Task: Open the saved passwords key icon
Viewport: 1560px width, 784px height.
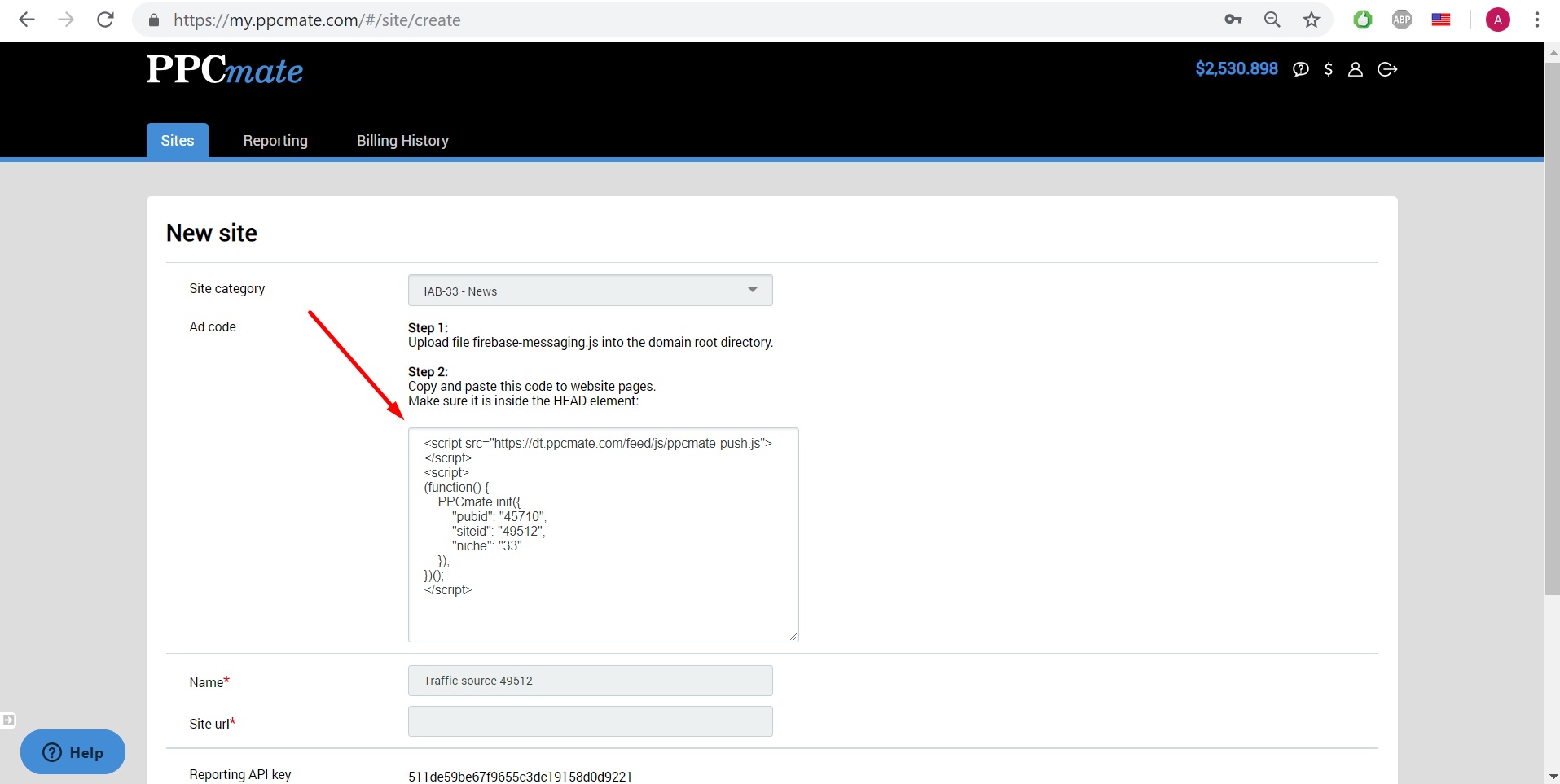Action: tap(1233, 20)
